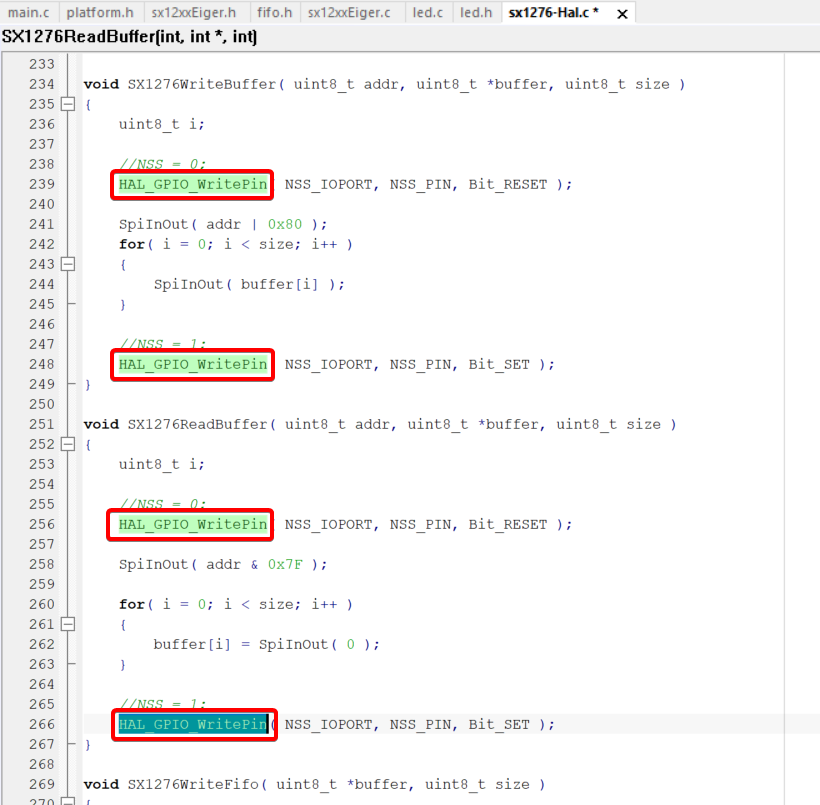Collapse SX1276ReadBuffer body fold at line 252
This screenshot has height=805, width=820.
tap(68, 444)
